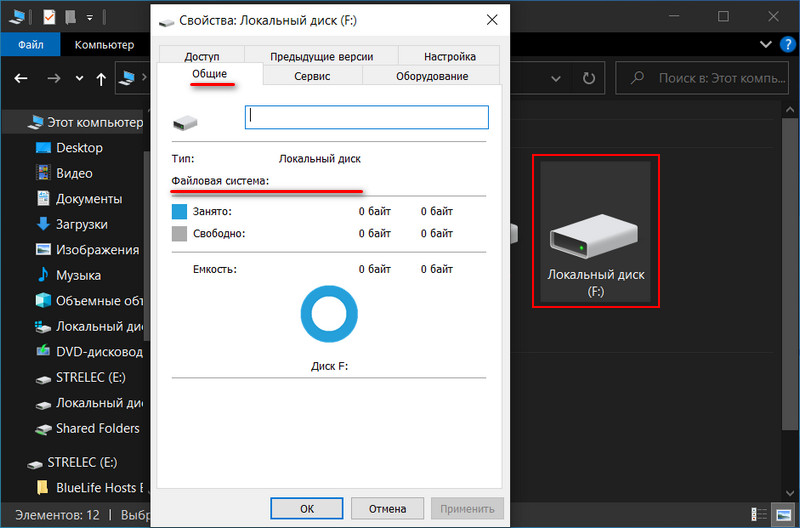Expand the ribbon with the chevron
The height and width of the screenshot is (528, 800).
765,45
